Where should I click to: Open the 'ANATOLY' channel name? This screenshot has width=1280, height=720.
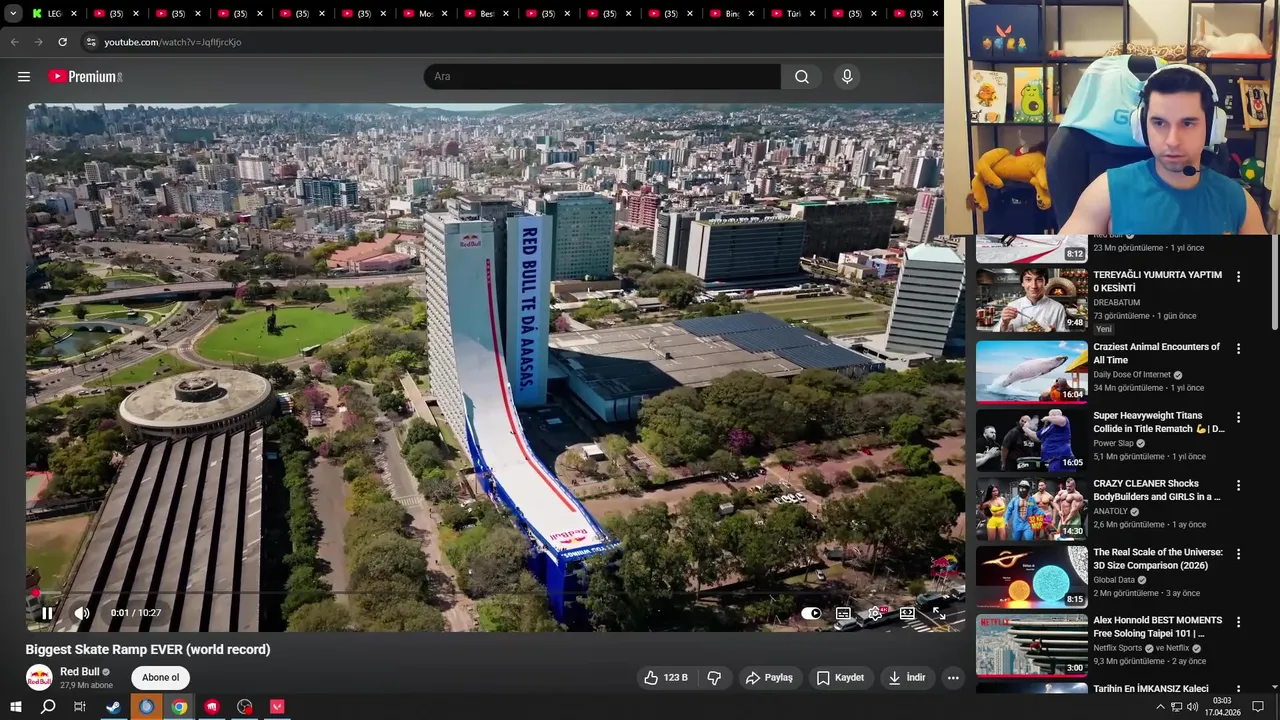(1110, 511)
